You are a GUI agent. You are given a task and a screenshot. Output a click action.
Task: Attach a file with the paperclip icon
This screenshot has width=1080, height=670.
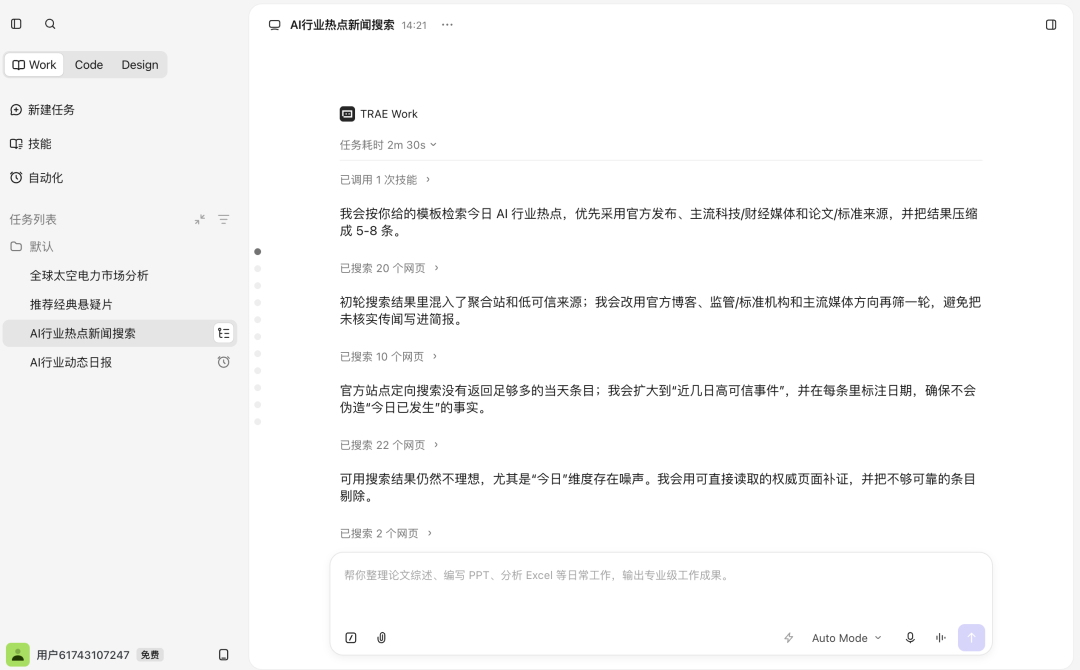(382, 638)
